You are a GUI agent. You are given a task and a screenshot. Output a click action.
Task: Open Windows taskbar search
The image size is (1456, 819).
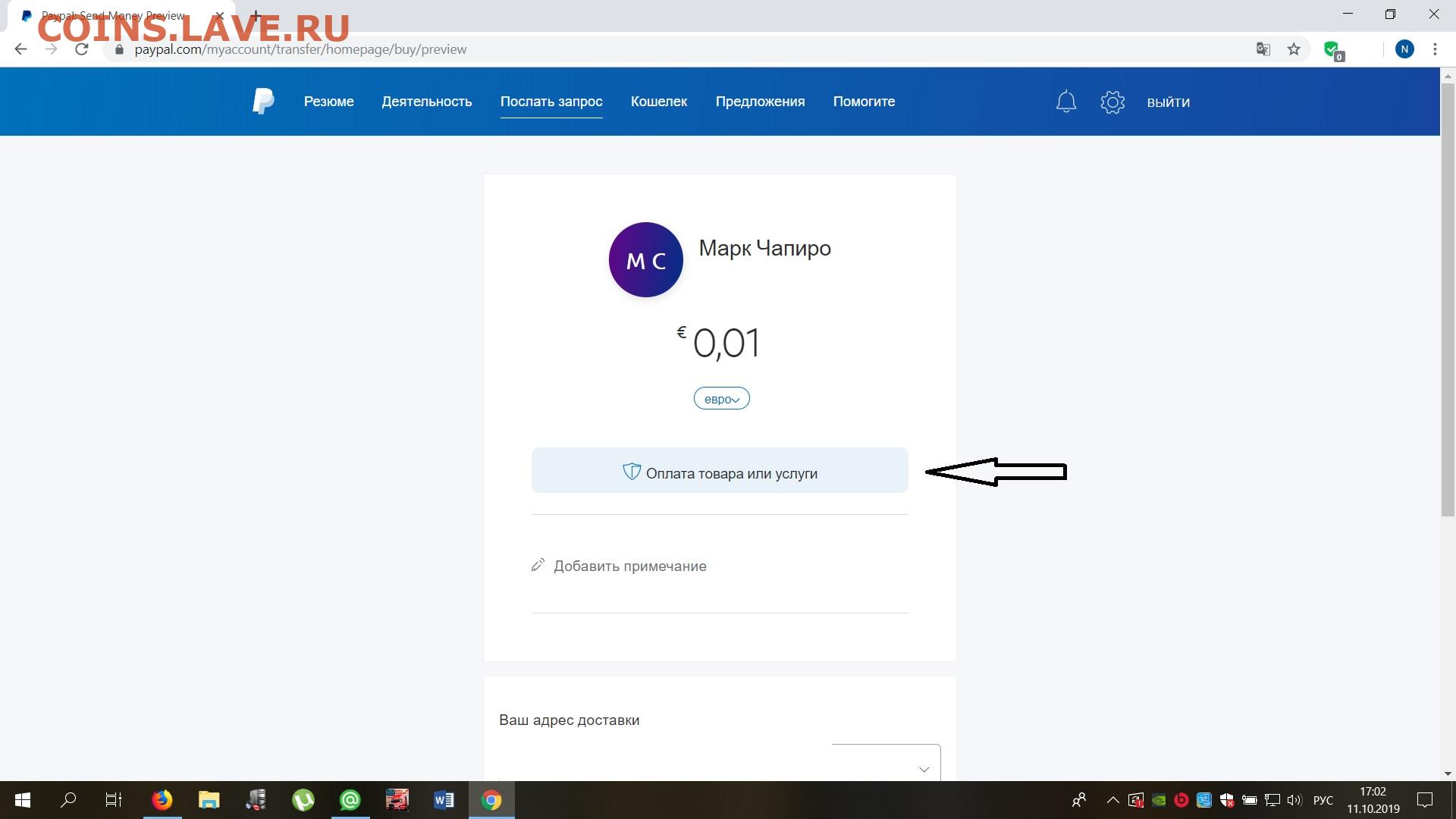pyautogui.click(x=68, y=800)
